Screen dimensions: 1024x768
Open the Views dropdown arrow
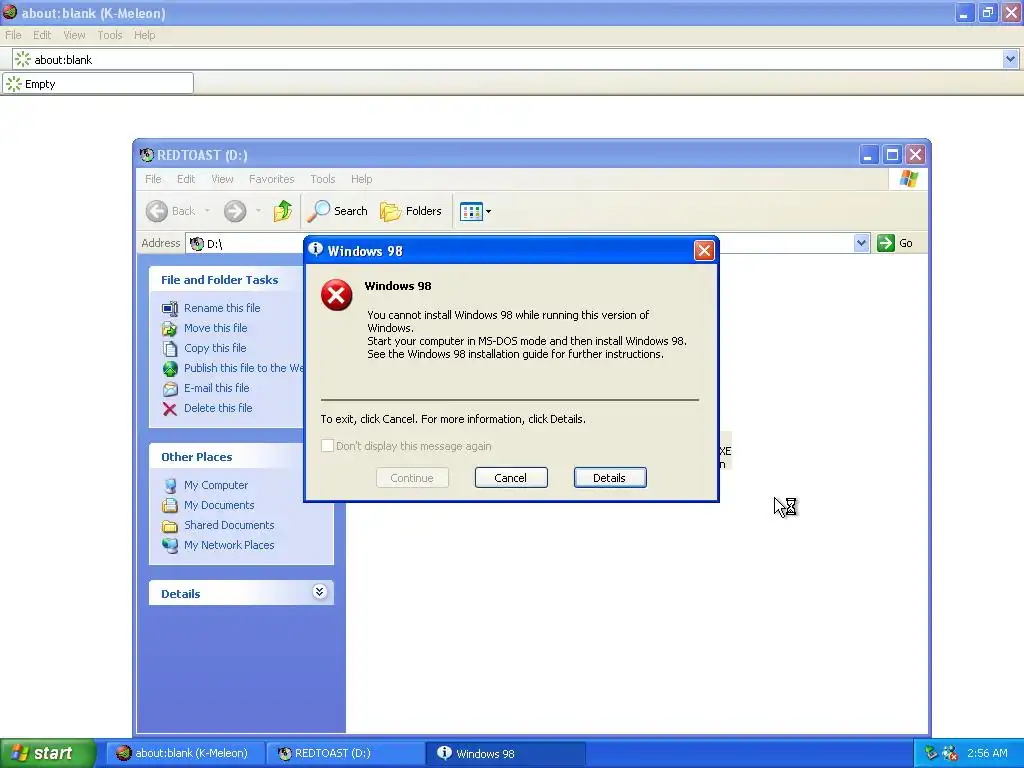coord(488,212)
